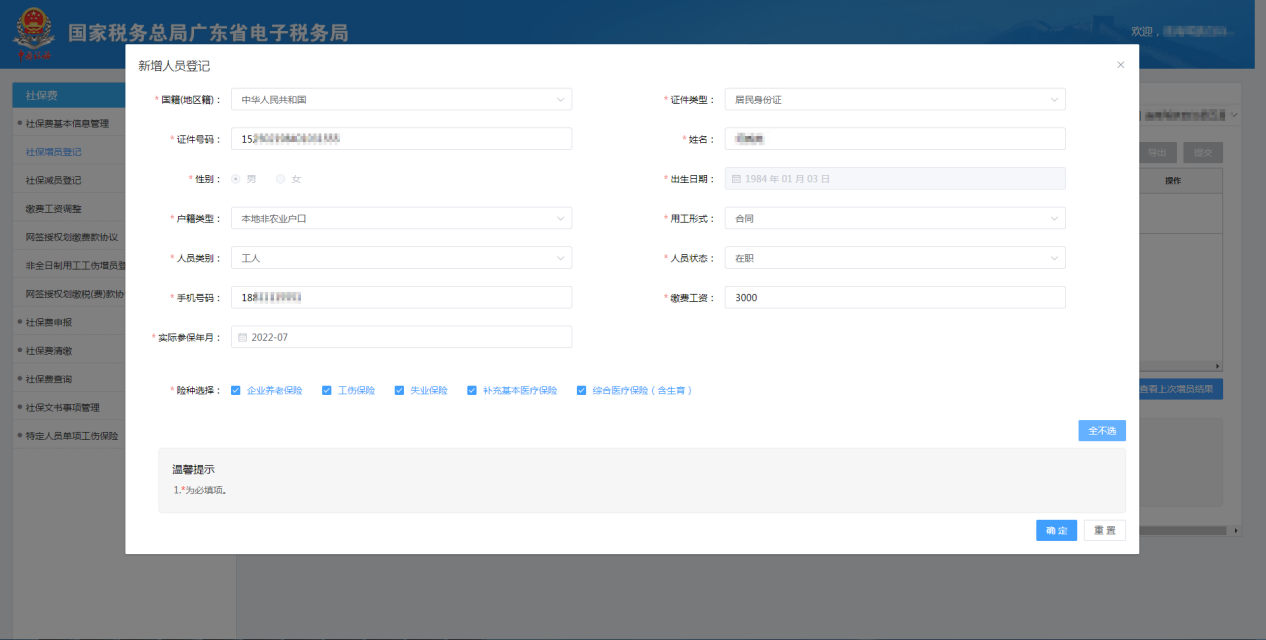Open 社保减员登记 in the sidebar

(53, 180)
